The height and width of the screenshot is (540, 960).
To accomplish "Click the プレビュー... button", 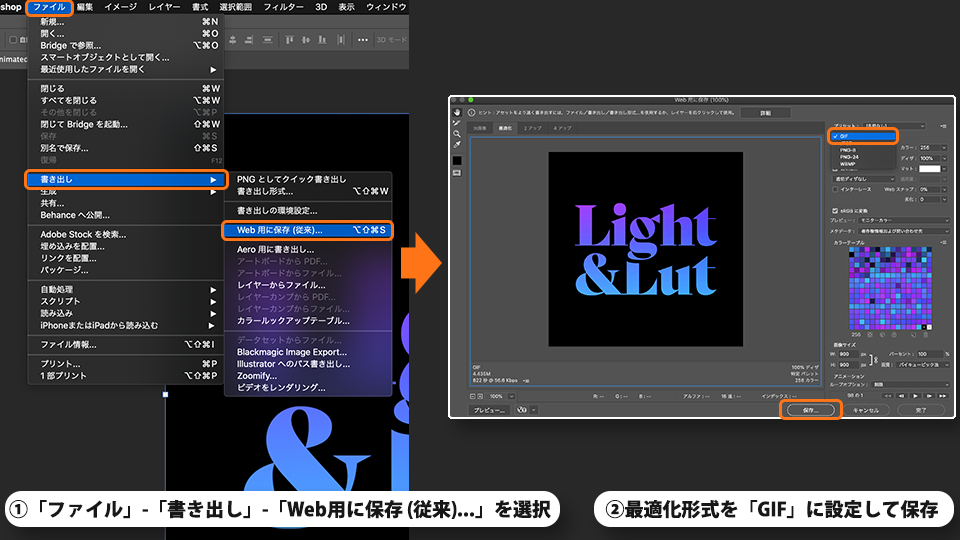I will pyautogui.click(x=489, y=410).
